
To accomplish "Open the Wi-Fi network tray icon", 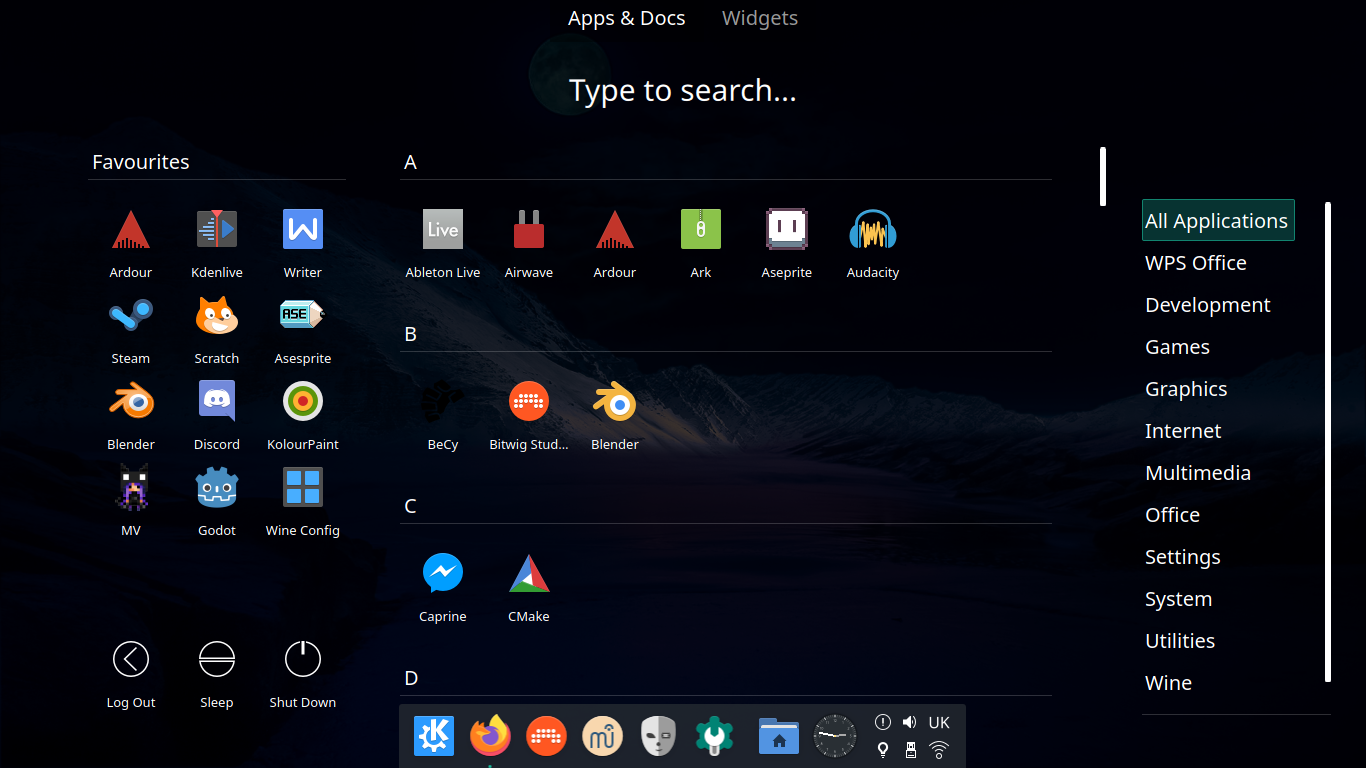I will (x=939, y=749).
